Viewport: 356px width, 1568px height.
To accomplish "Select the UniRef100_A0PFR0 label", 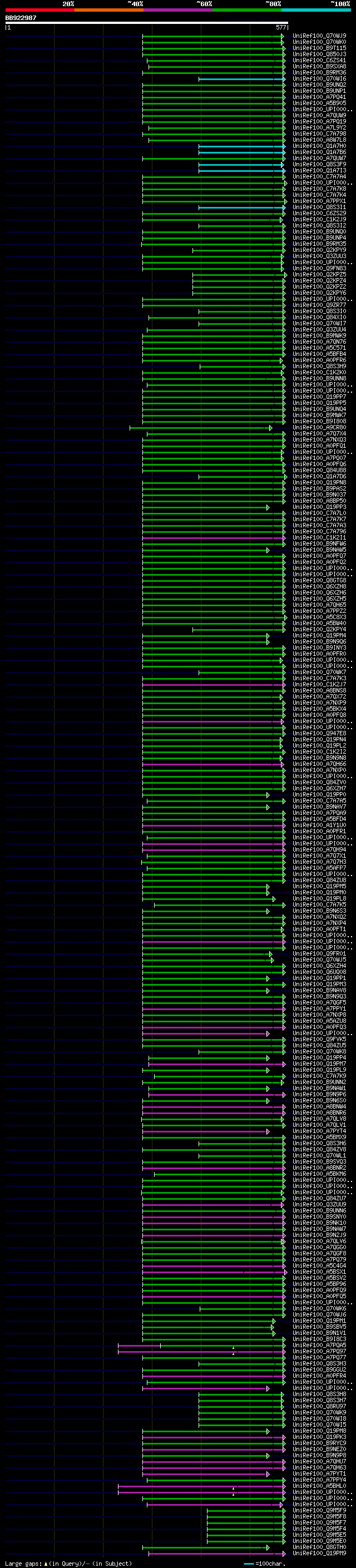I will 319,654.
